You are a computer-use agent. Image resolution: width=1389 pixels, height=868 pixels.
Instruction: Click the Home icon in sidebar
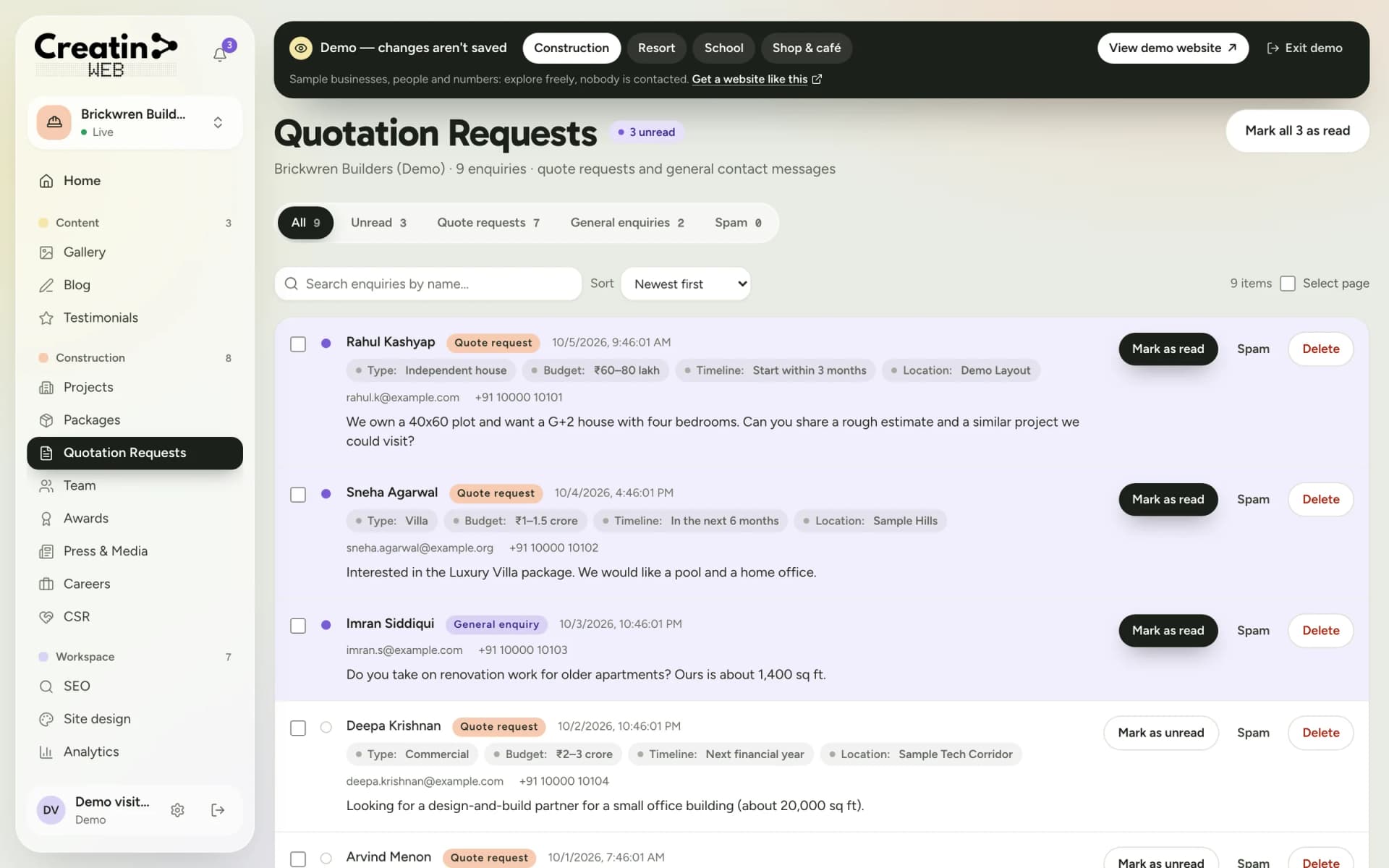[x=46, y=181]
